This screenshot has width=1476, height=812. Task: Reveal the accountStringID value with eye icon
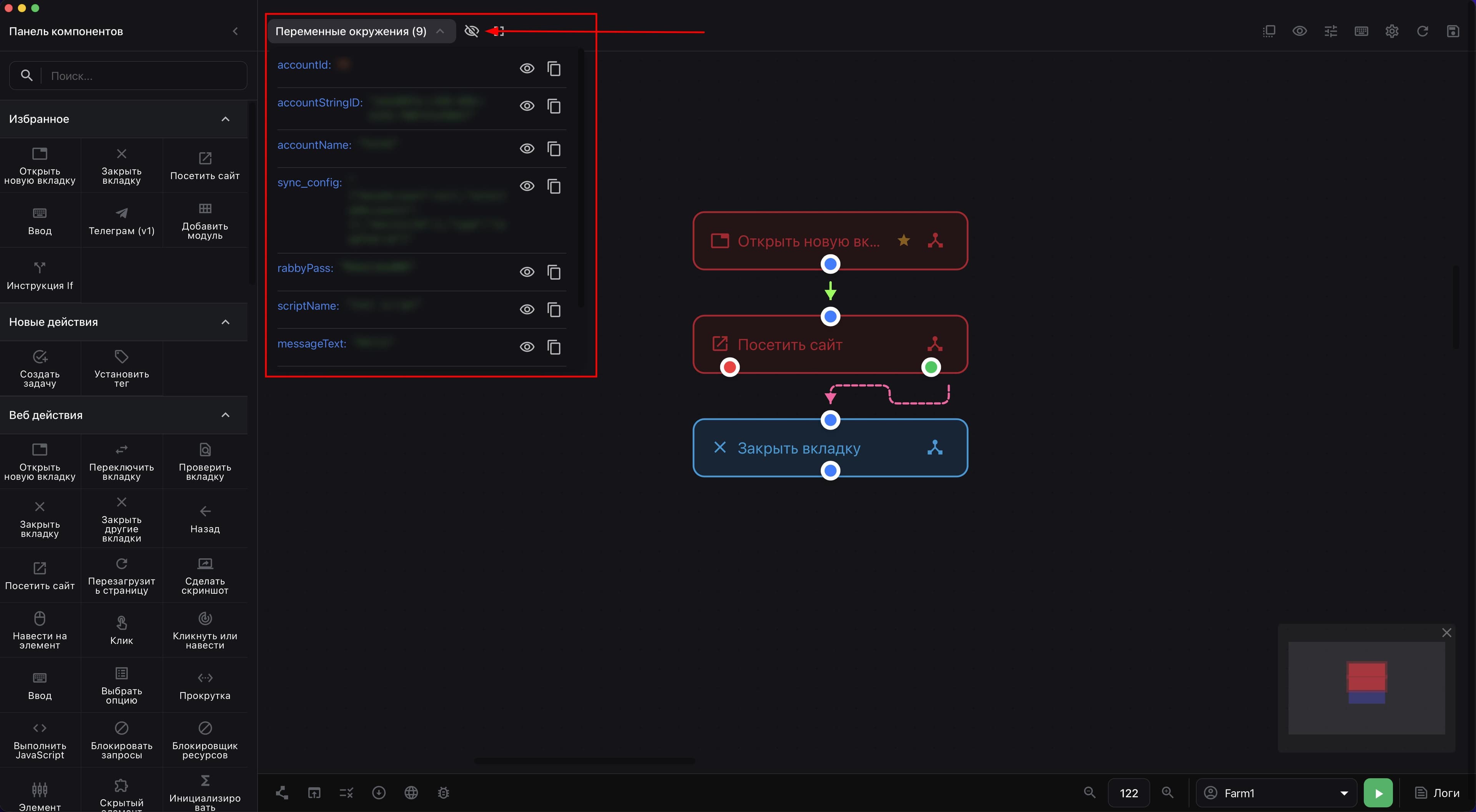click(x=527, y=106)
